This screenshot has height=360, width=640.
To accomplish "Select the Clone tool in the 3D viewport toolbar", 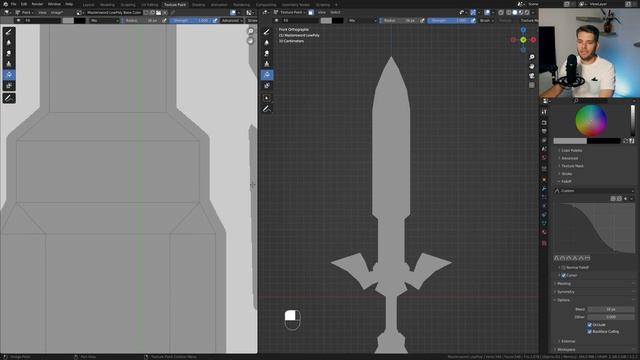I will (x=267, y=64).
